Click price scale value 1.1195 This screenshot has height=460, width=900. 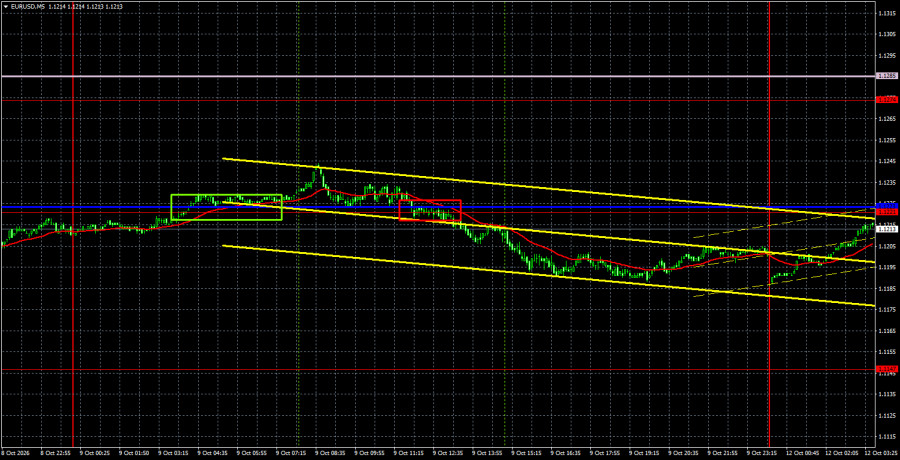pos(887,267)
